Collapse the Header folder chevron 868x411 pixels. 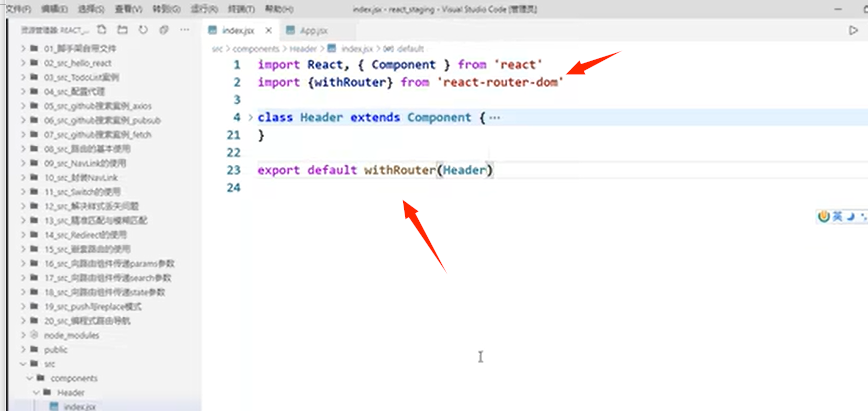click(x=37, y=393)
